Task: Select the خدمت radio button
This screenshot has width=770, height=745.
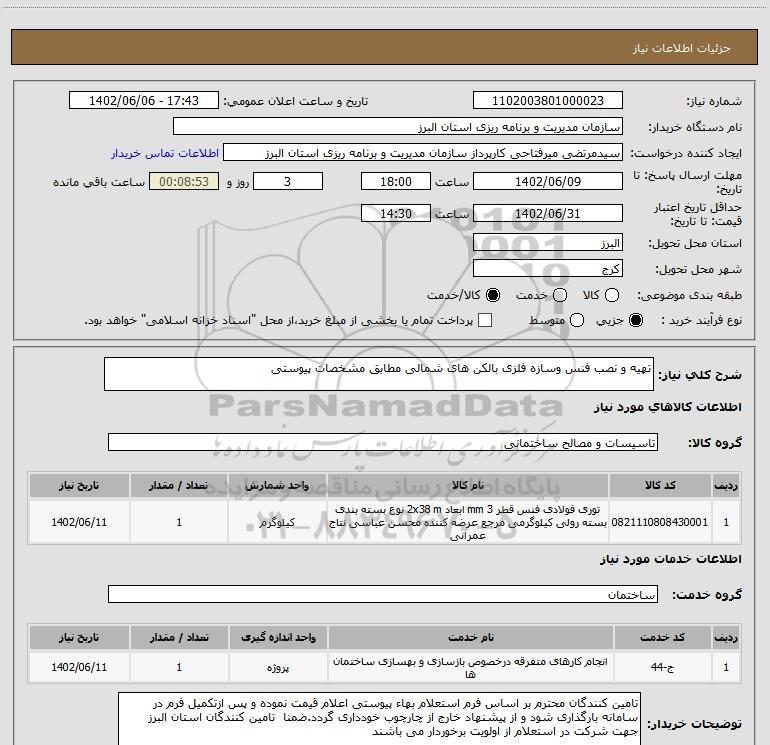Action: [560, 295]
